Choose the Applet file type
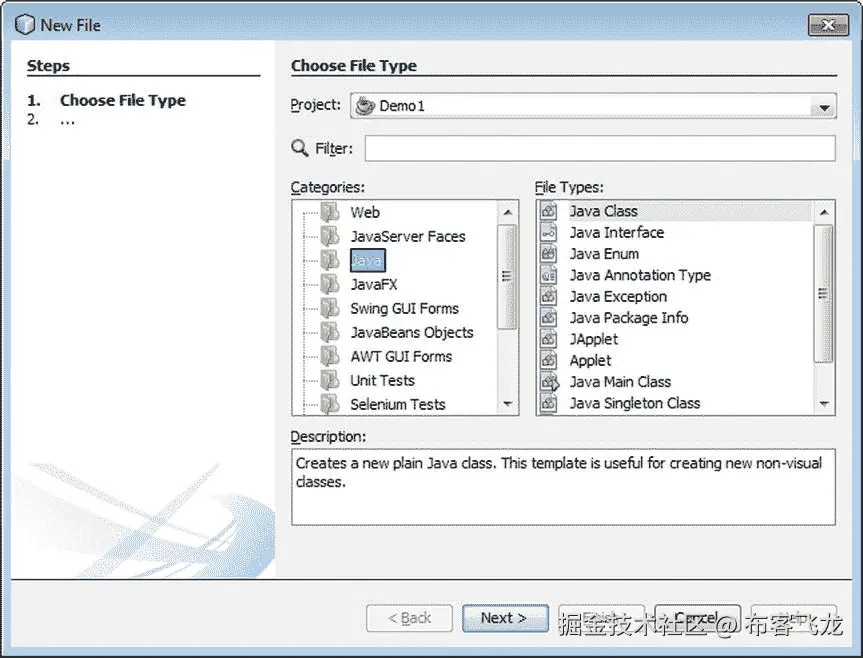Image resolution: width=863 pixels, height=658 pixels. click(591, 360)
